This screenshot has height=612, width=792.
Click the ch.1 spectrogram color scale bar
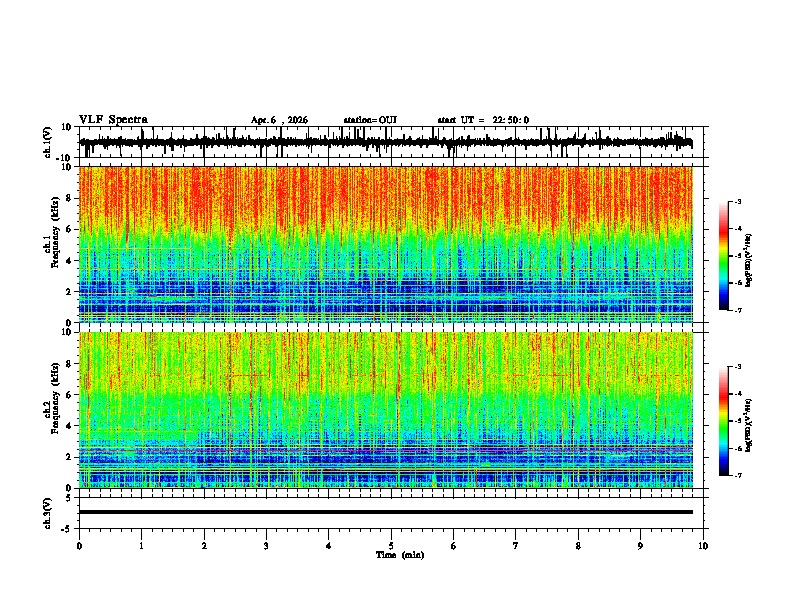[723, 256]
